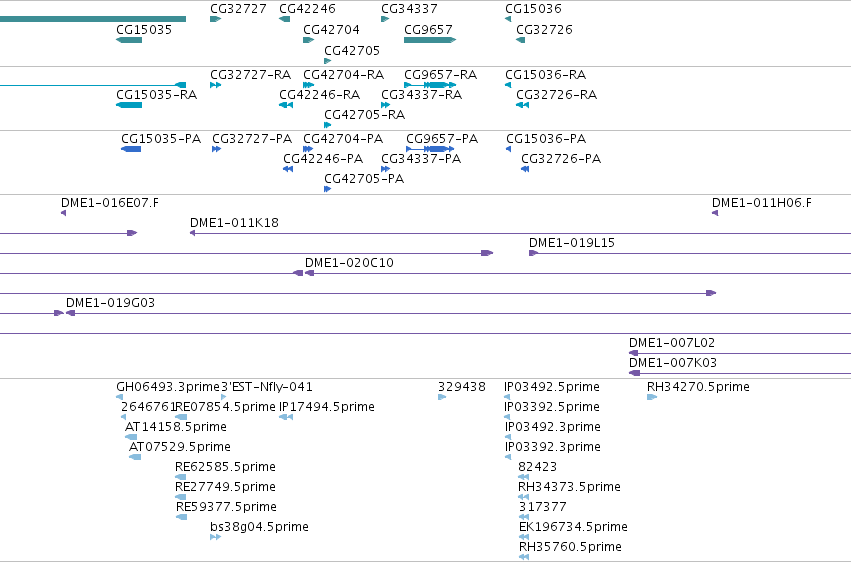Click the RE62585.5prime EST label
Image resolution: width=851 pixels, height=562 pixels.
[225, 467]
